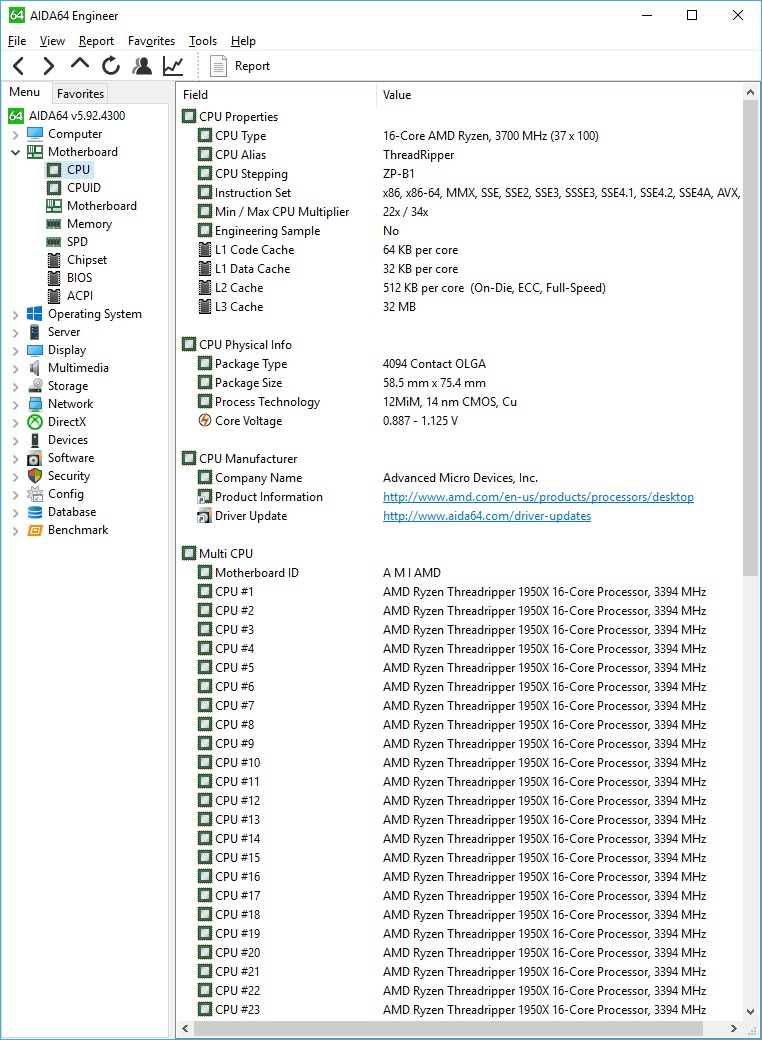The width and height of the screenshot is (762, 1040).
Task: Click the Forward navigation arrow
Action: [48, 66]
